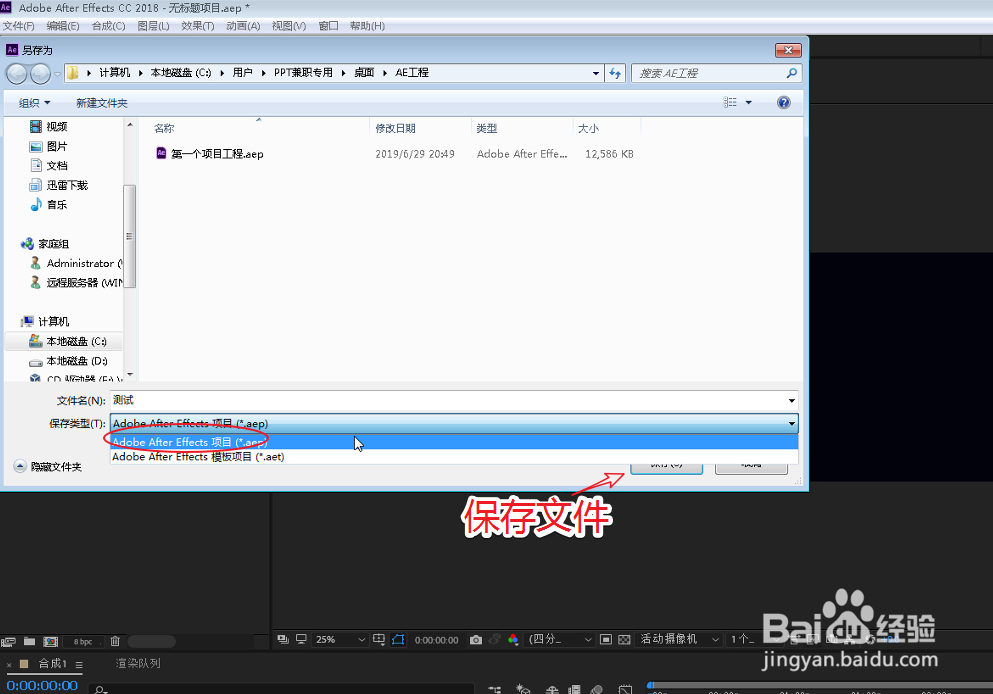Expand address bar path dropdown arrow
This screenshot has height=694, width=993.
(596, 73)
